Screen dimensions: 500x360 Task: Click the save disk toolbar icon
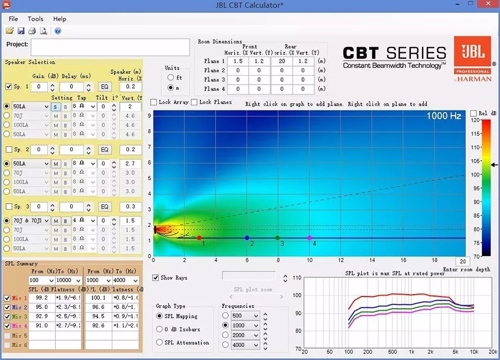(21, 31)
